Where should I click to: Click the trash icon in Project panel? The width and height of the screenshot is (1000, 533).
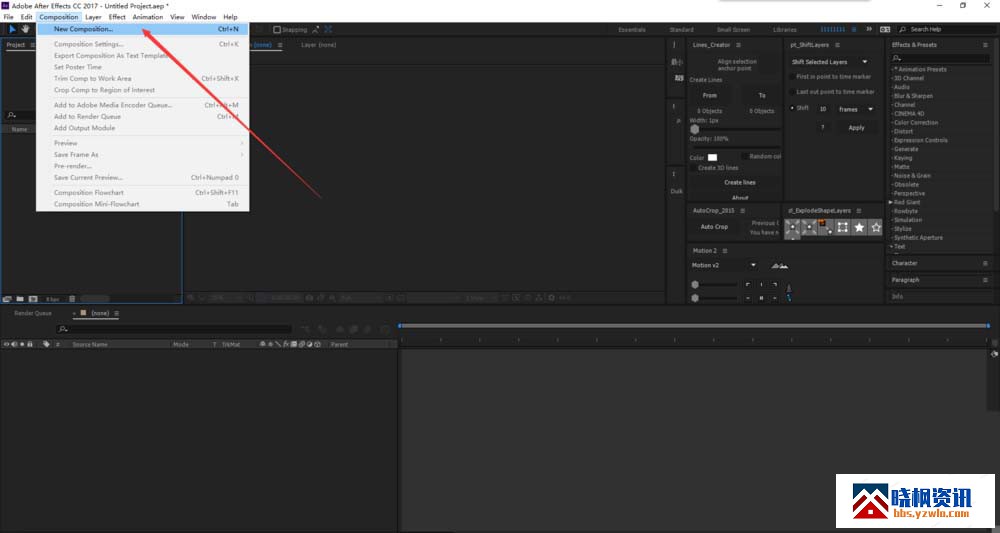tap(72, 298)
